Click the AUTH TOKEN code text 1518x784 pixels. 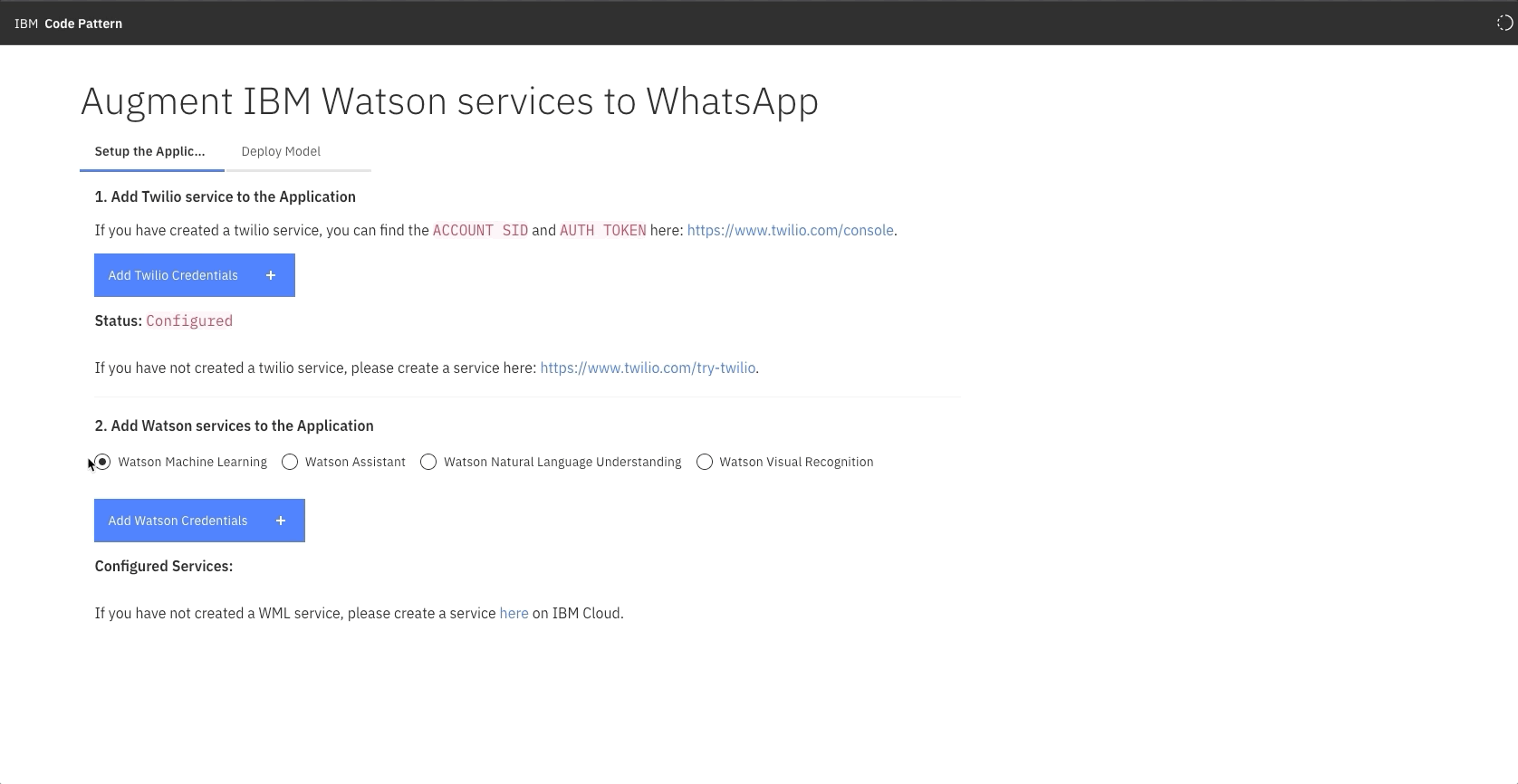tap(603, 230)
